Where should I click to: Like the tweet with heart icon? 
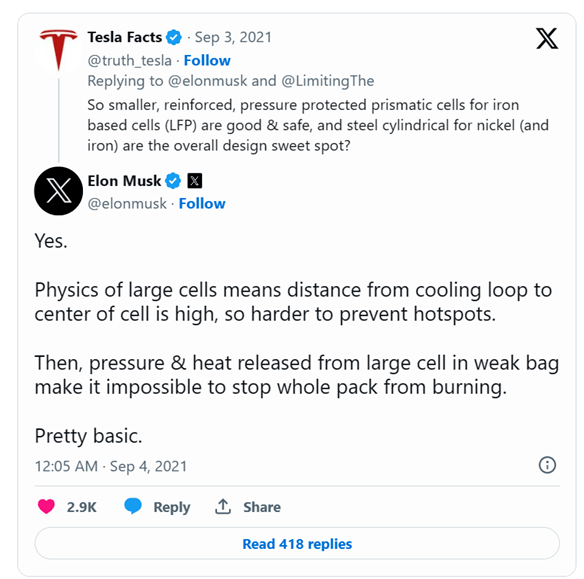[46, 507]
